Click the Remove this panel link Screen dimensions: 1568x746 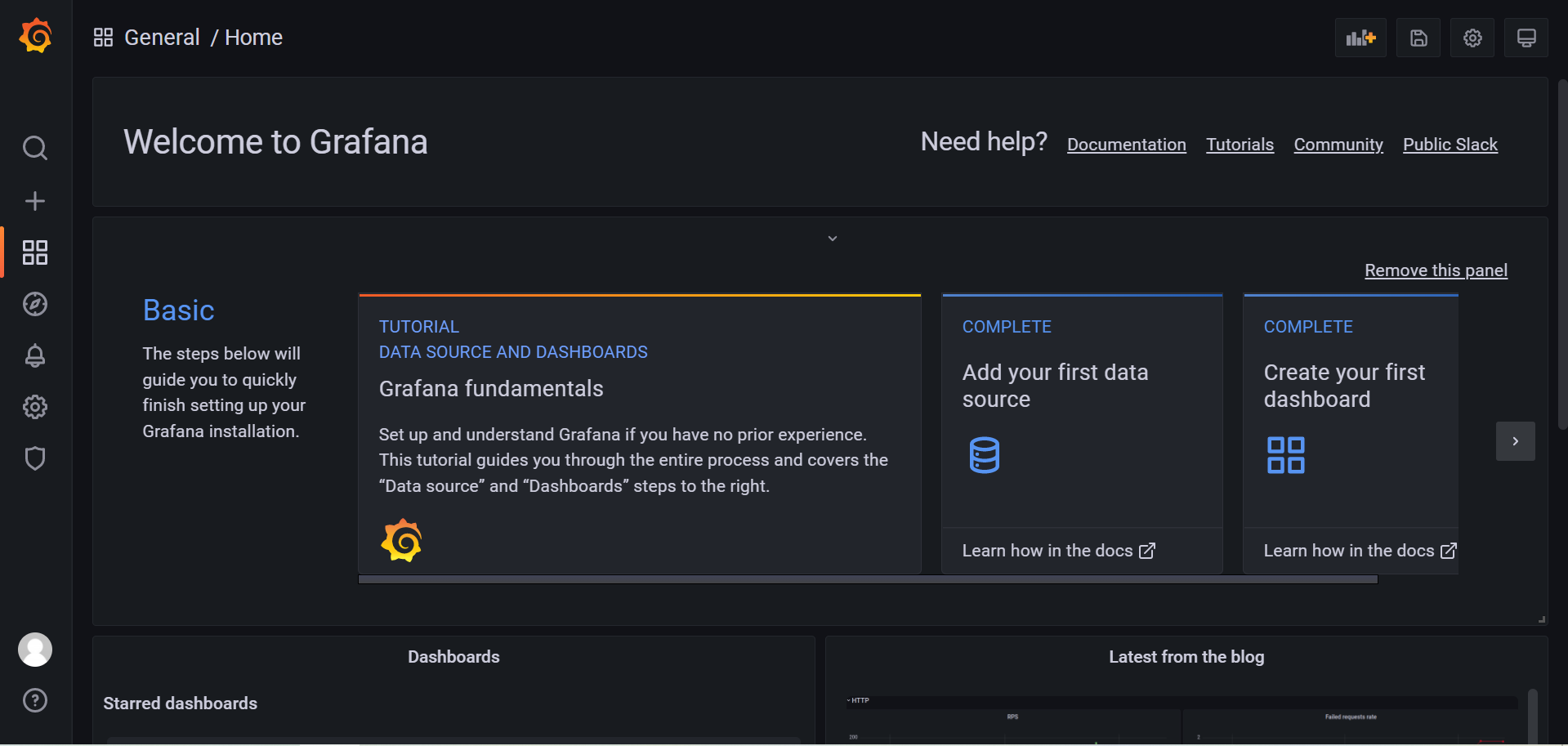[x=1436, y=270]
